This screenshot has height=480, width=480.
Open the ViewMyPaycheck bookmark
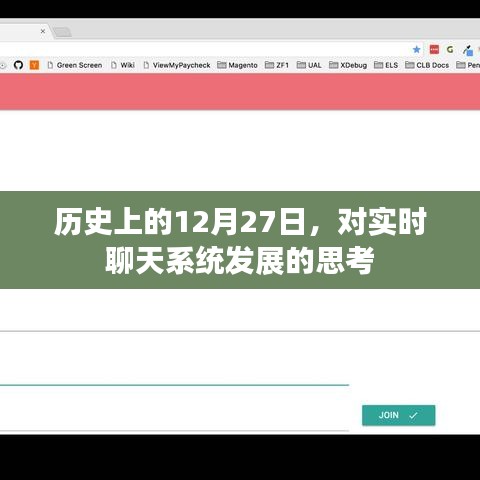(x=177, y=65)
